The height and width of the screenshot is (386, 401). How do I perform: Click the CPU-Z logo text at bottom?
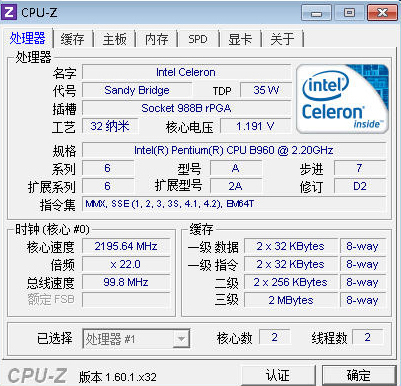37,376
